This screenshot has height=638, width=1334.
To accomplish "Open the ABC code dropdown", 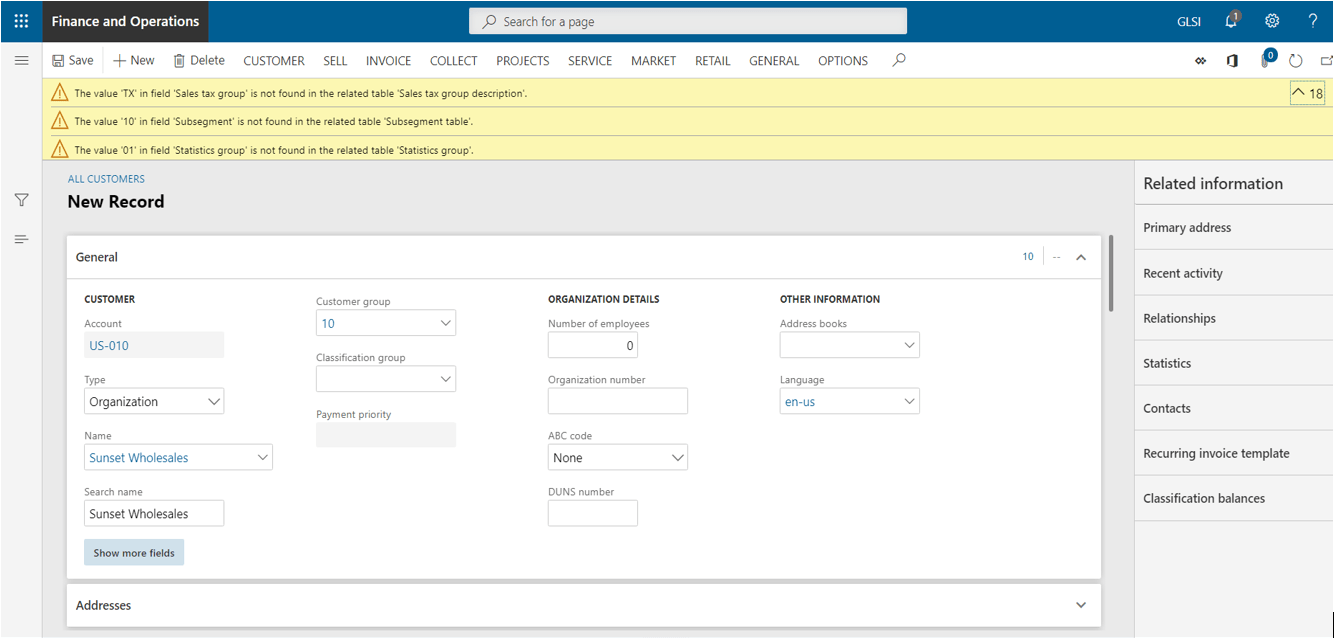I will (677, 458).
